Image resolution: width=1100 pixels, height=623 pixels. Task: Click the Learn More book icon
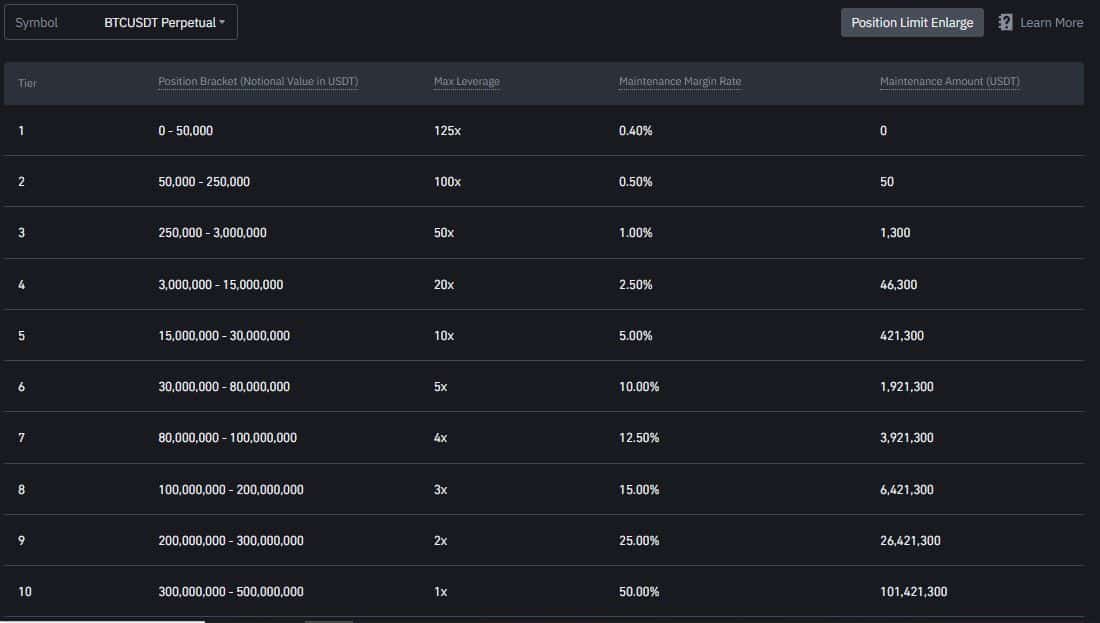pos(1005,22)
